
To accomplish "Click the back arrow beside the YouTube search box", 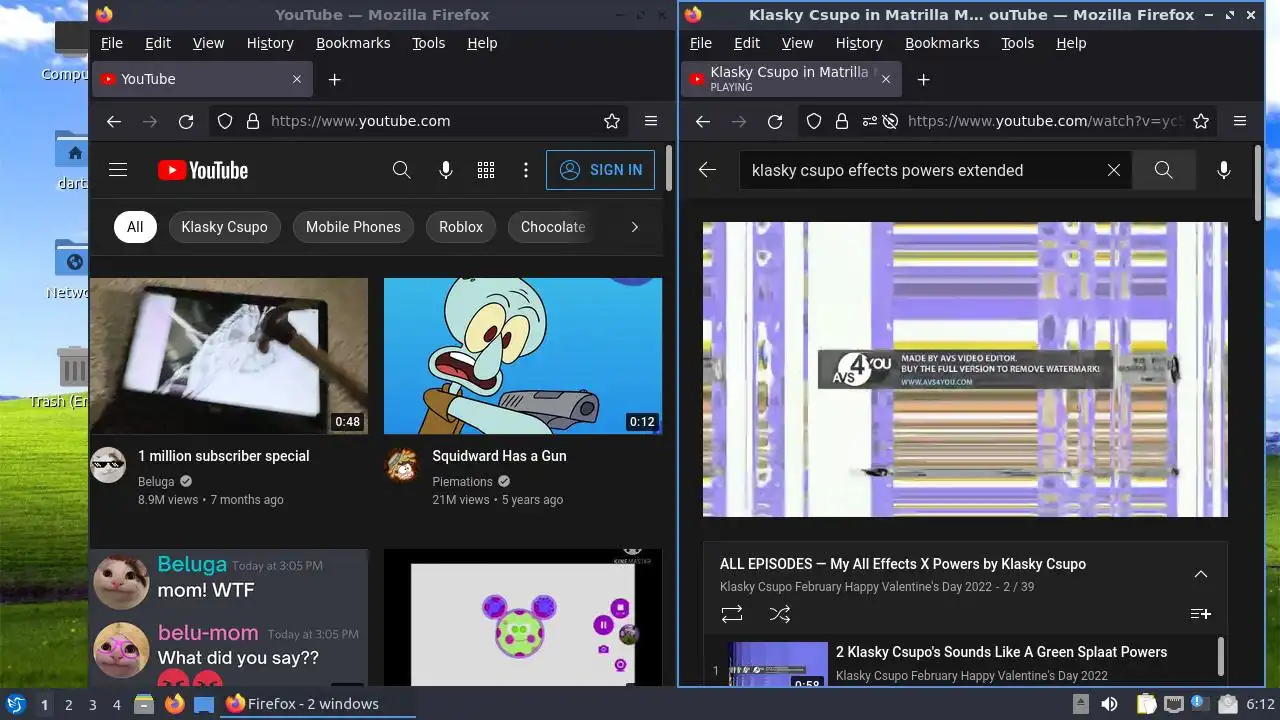I will (x=707, y=170).
